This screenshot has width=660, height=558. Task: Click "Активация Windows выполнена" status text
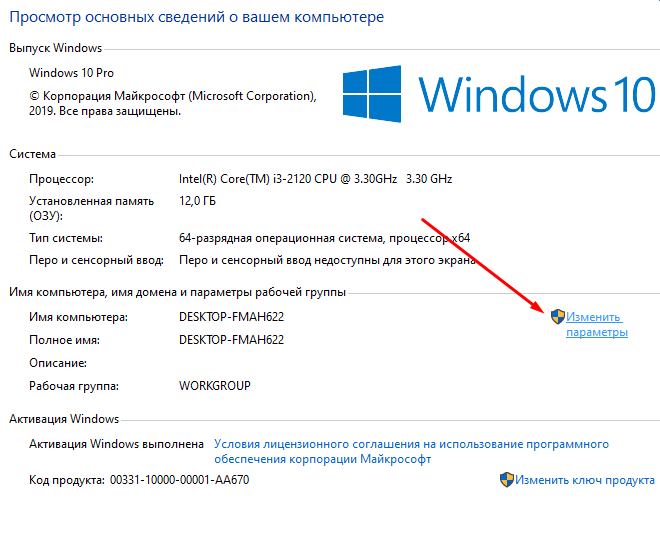116,444
